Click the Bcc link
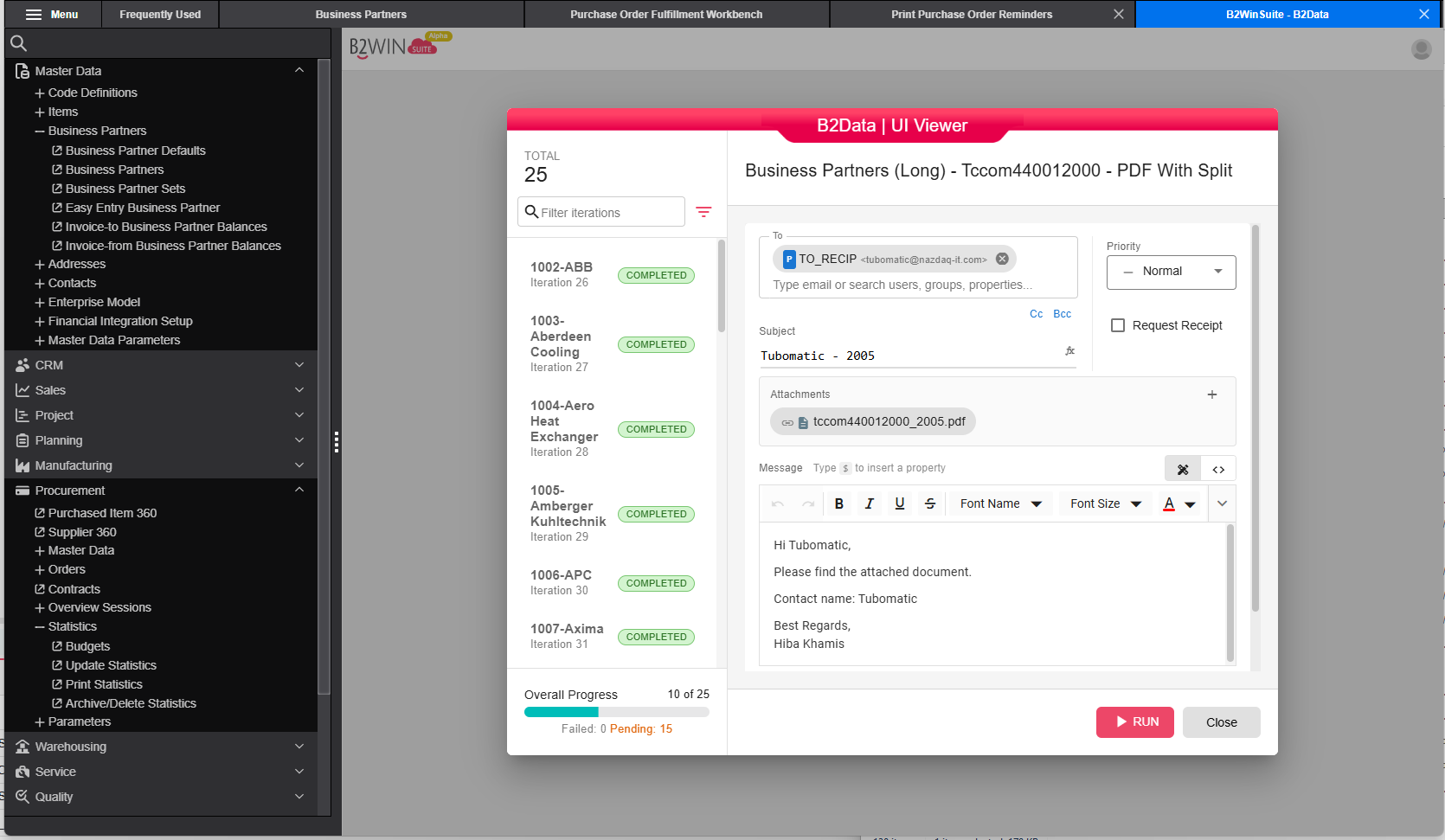Viewport: 1445px width, 840px height. pos(1063,314)
